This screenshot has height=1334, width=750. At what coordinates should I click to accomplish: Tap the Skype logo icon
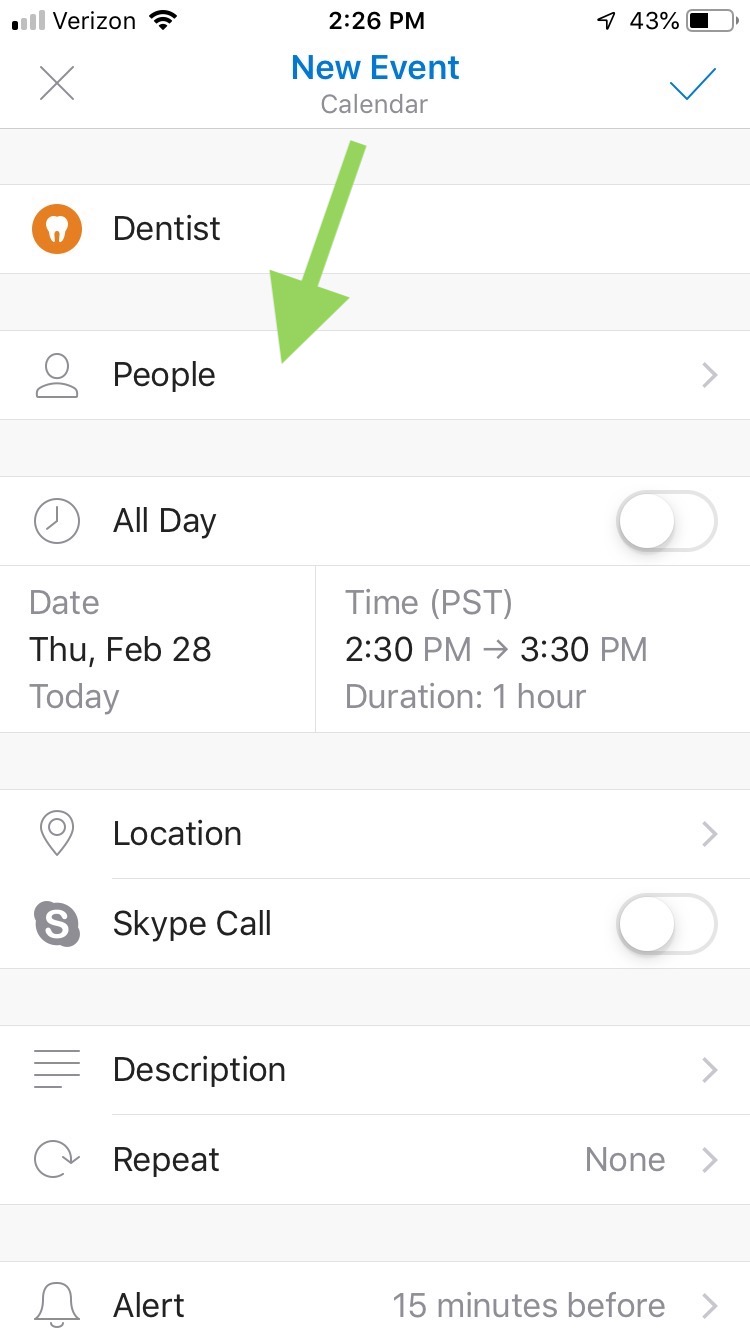point(57,924)
